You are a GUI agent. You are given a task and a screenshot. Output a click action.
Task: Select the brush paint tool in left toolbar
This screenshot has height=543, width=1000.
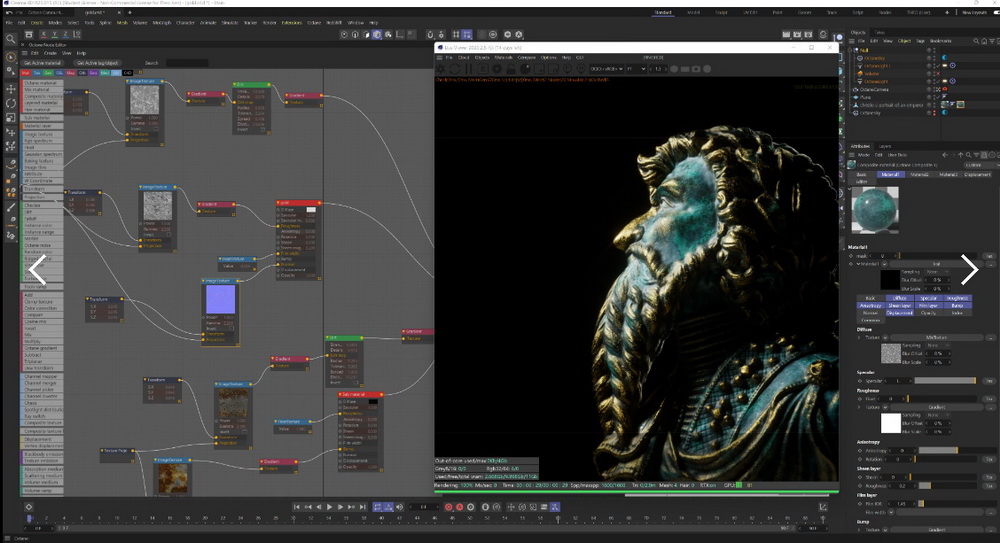tap(11, 207)
